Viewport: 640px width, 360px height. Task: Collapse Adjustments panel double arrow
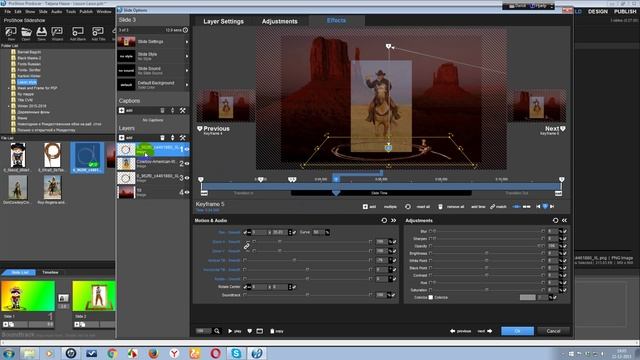pos(564,220)
